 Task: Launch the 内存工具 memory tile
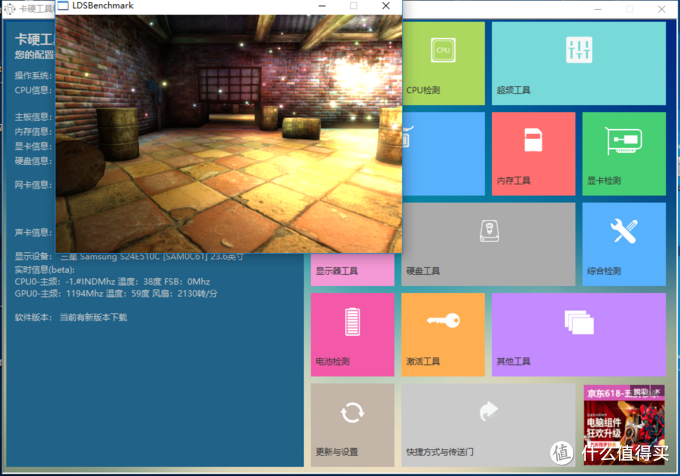533,153
